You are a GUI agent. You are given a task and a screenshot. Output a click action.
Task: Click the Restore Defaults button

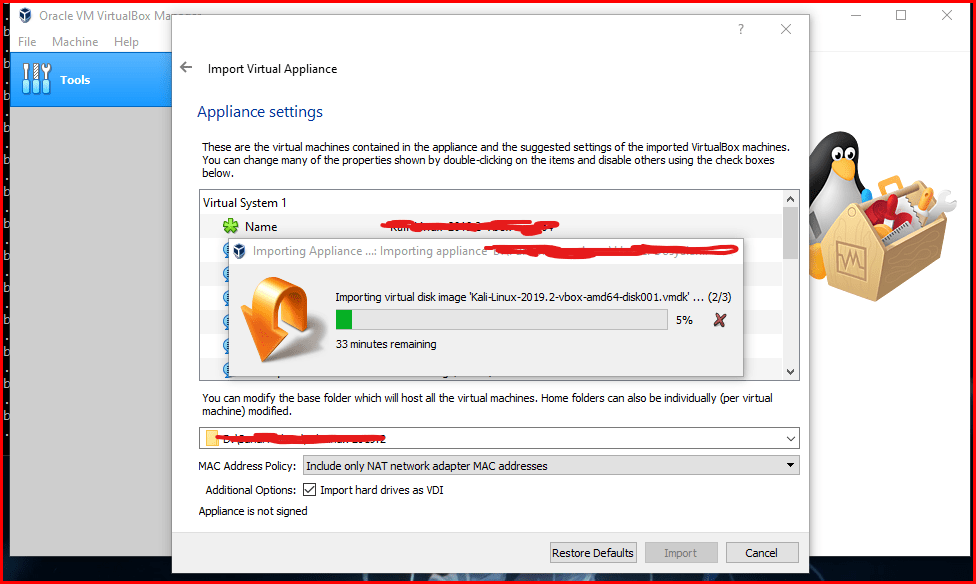(x=593, y=553)
